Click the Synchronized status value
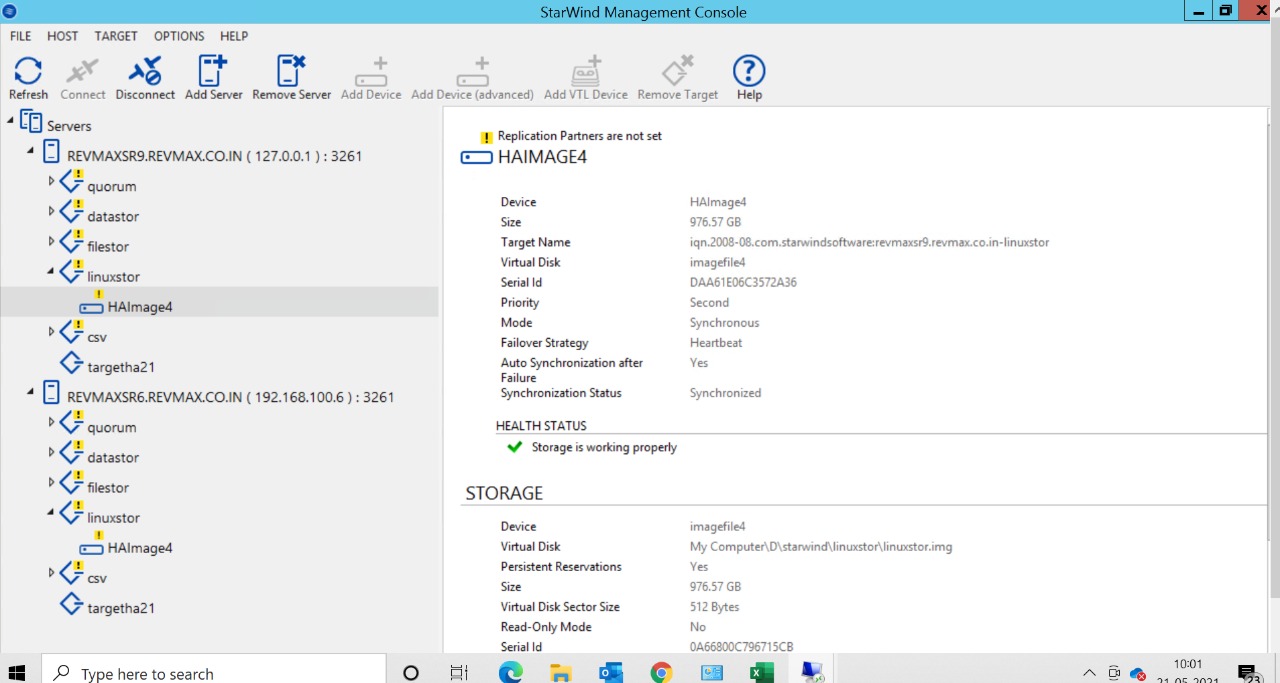 (x=725, y=393)
